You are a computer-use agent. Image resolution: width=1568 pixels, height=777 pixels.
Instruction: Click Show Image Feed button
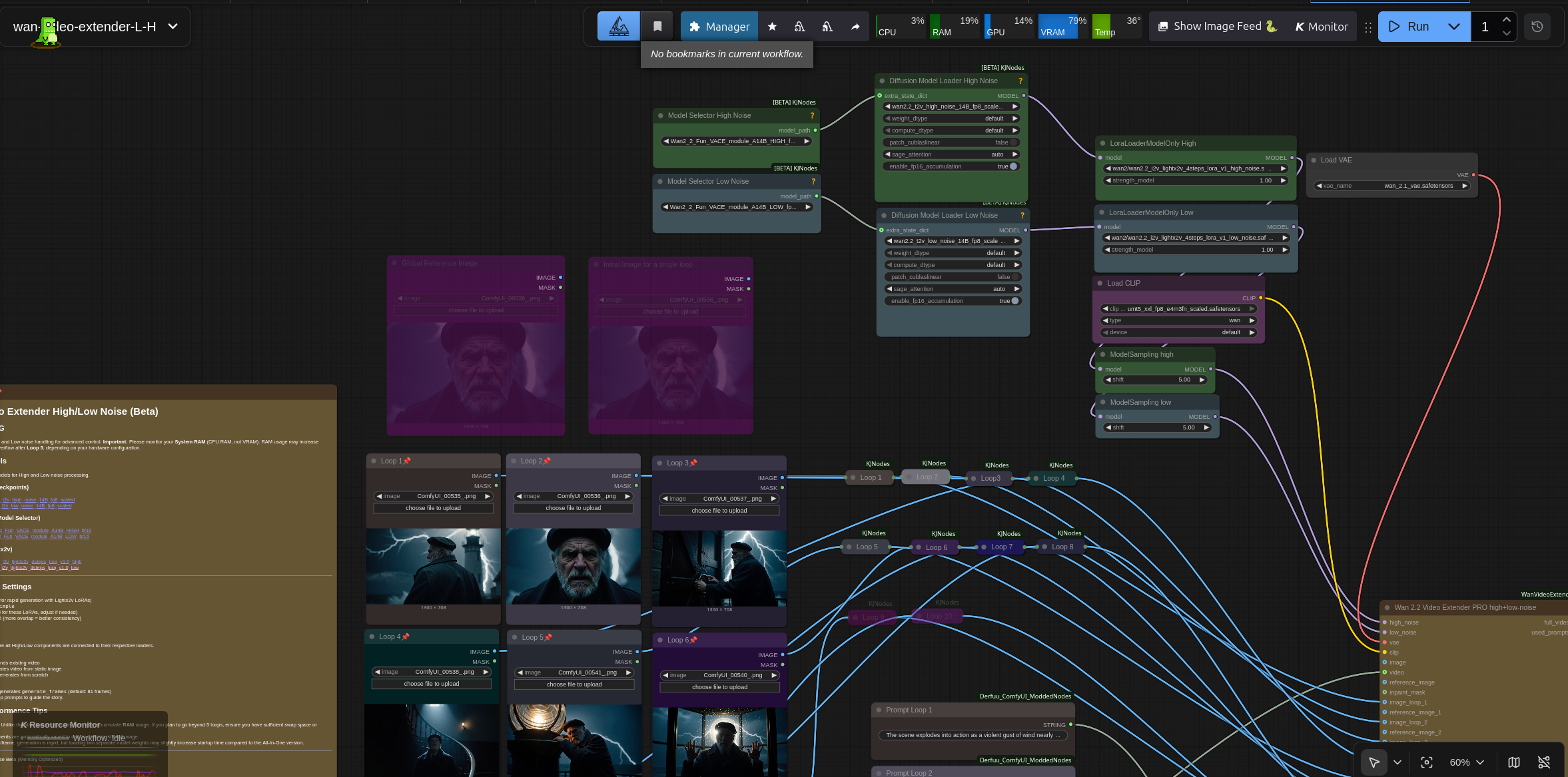[x=1217, y=27]
